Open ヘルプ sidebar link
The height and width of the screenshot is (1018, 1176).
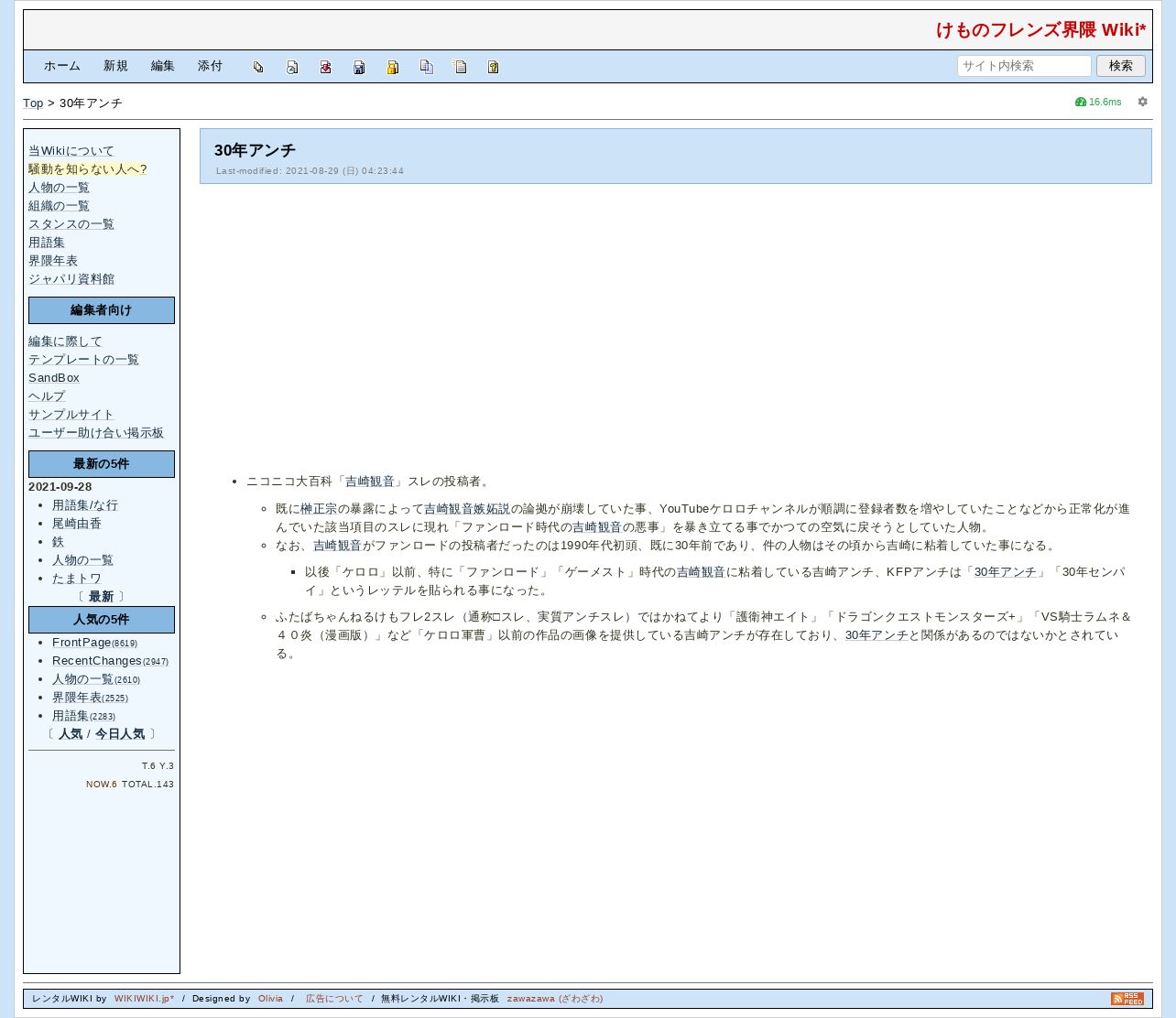click(47, 396)
